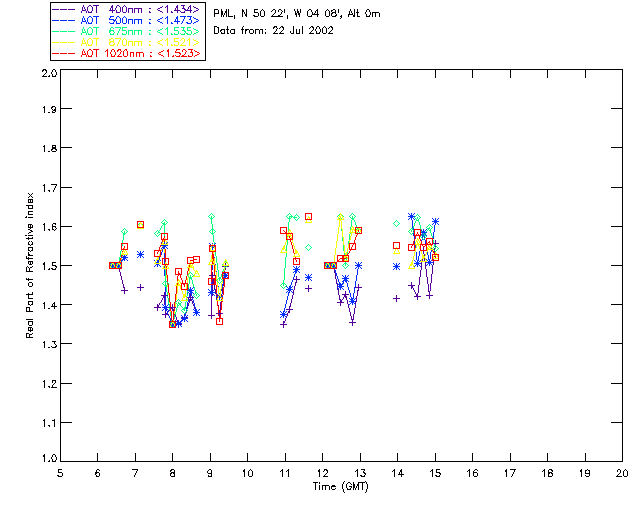The image size is (640, 512).
Task: Click the 19 on the time axis
Action: (585, 473)
